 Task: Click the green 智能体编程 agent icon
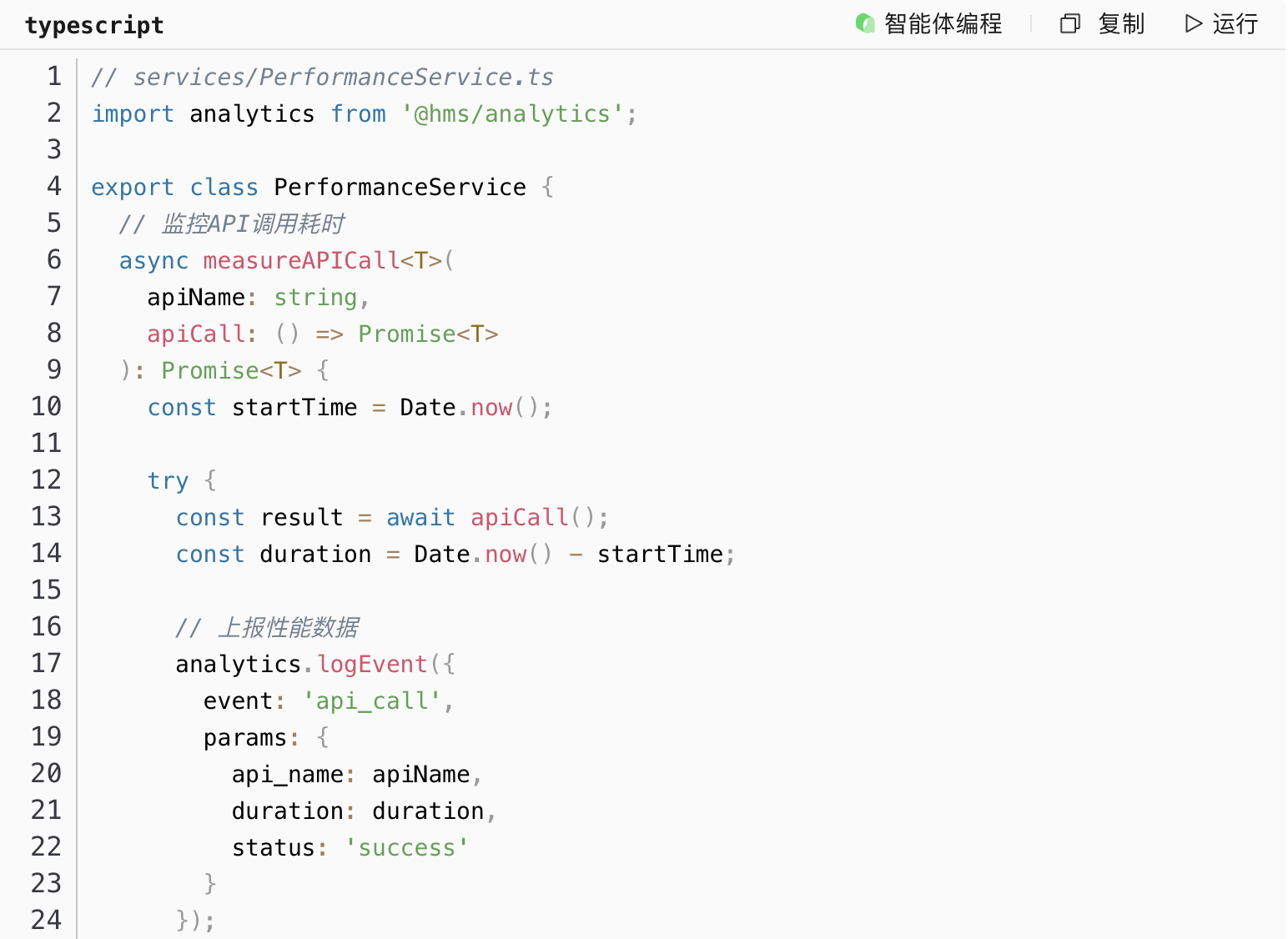coord(865,23)
